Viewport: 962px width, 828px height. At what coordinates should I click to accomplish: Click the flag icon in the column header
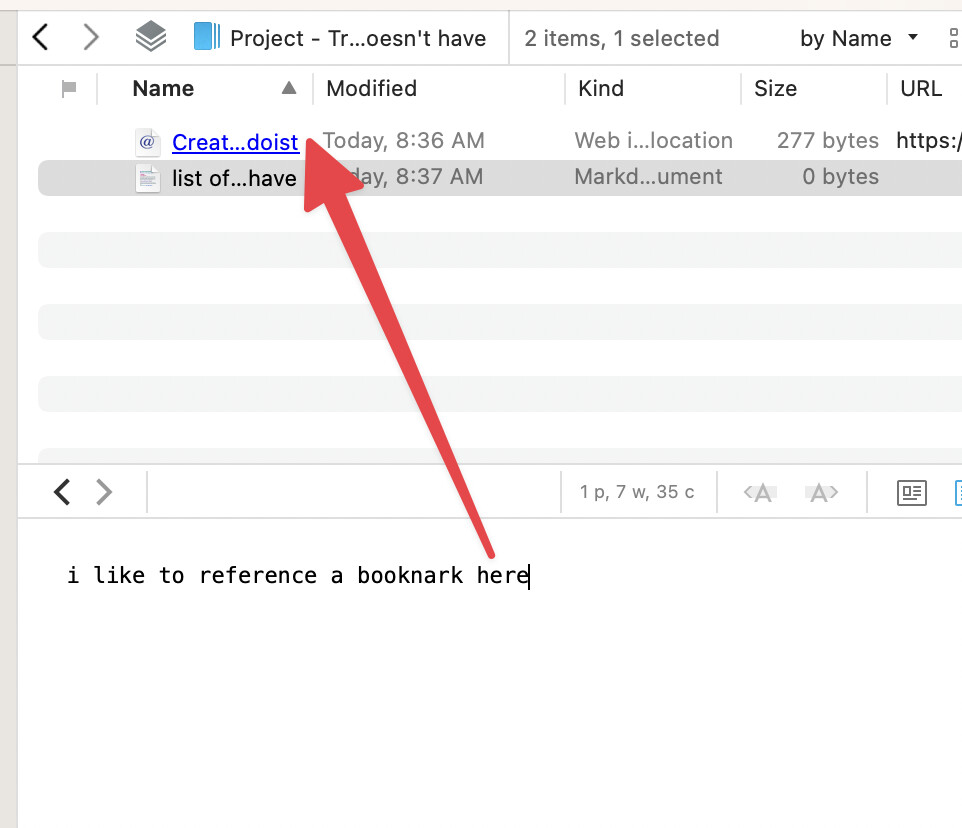pos(68,88)
